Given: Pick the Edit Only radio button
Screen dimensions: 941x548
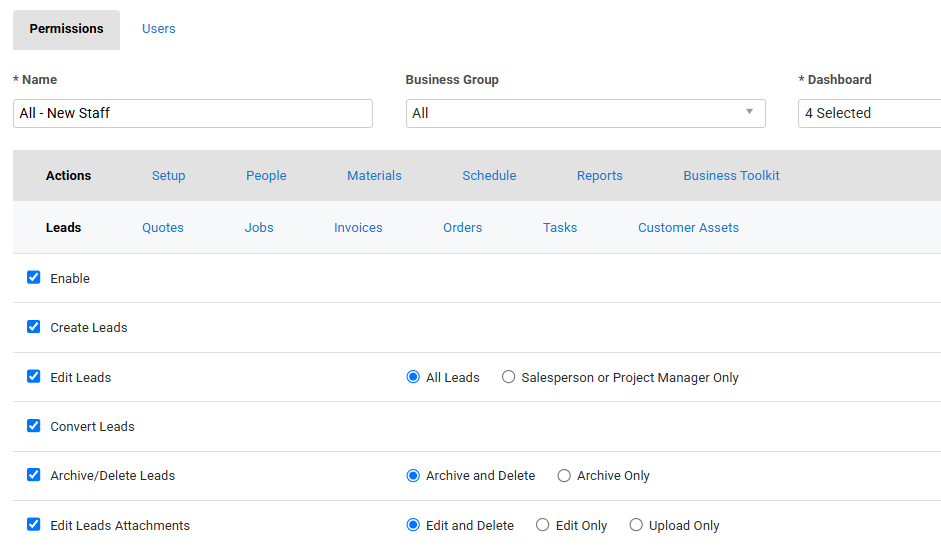Looking at the screenshot, I should click(543, 526).
